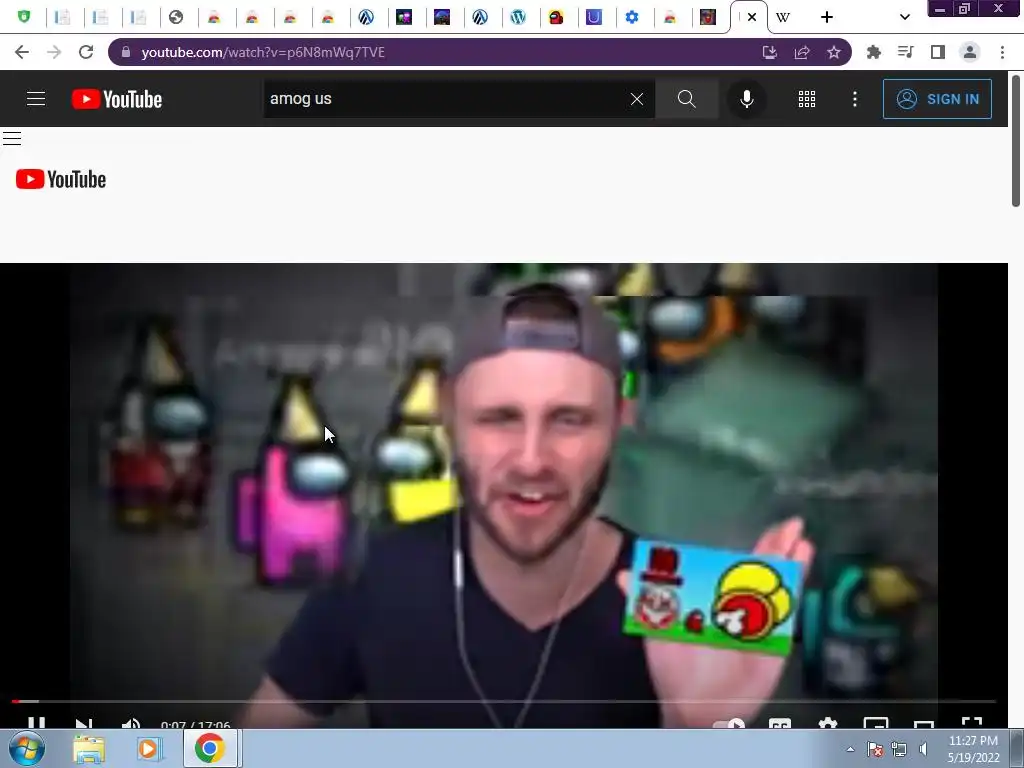Go back to the previous page
The image size is (1024, 768).
click(x=22, y=52)
